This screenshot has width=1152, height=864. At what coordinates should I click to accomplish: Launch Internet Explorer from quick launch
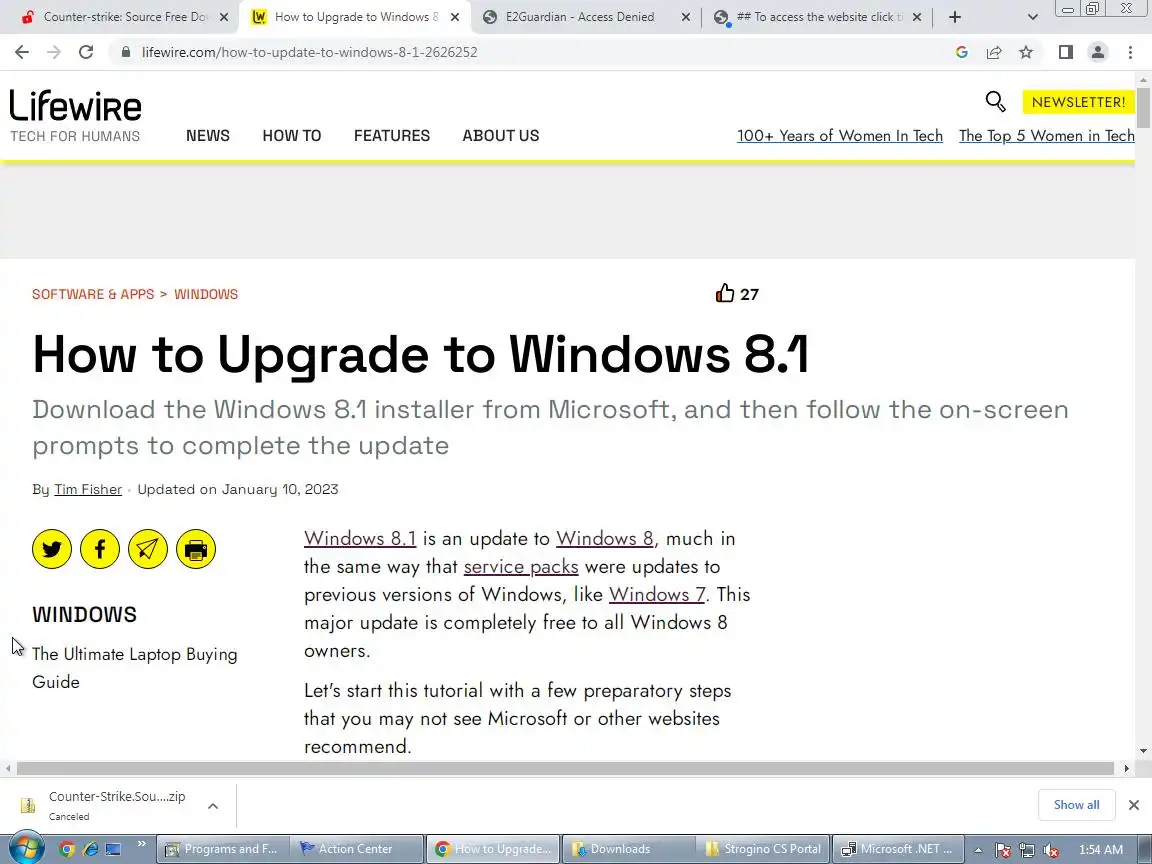coord(90,849)
